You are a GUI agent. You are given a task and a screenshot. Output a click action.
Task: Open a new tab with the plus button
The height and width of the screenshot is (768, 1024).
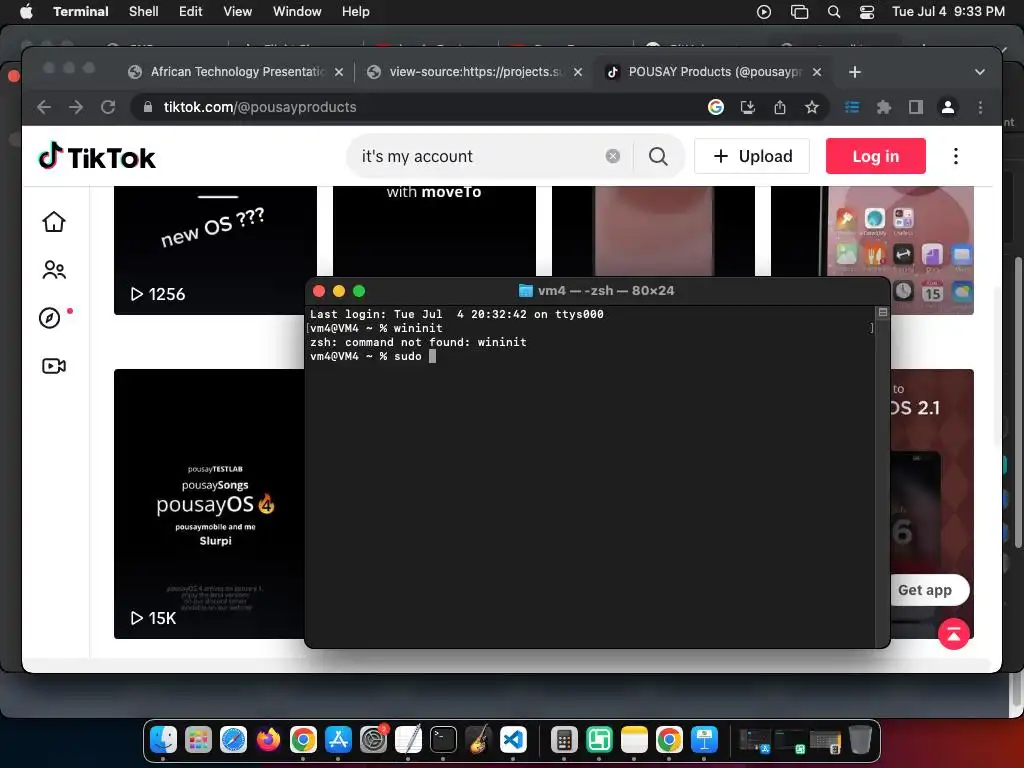(855, 72)
